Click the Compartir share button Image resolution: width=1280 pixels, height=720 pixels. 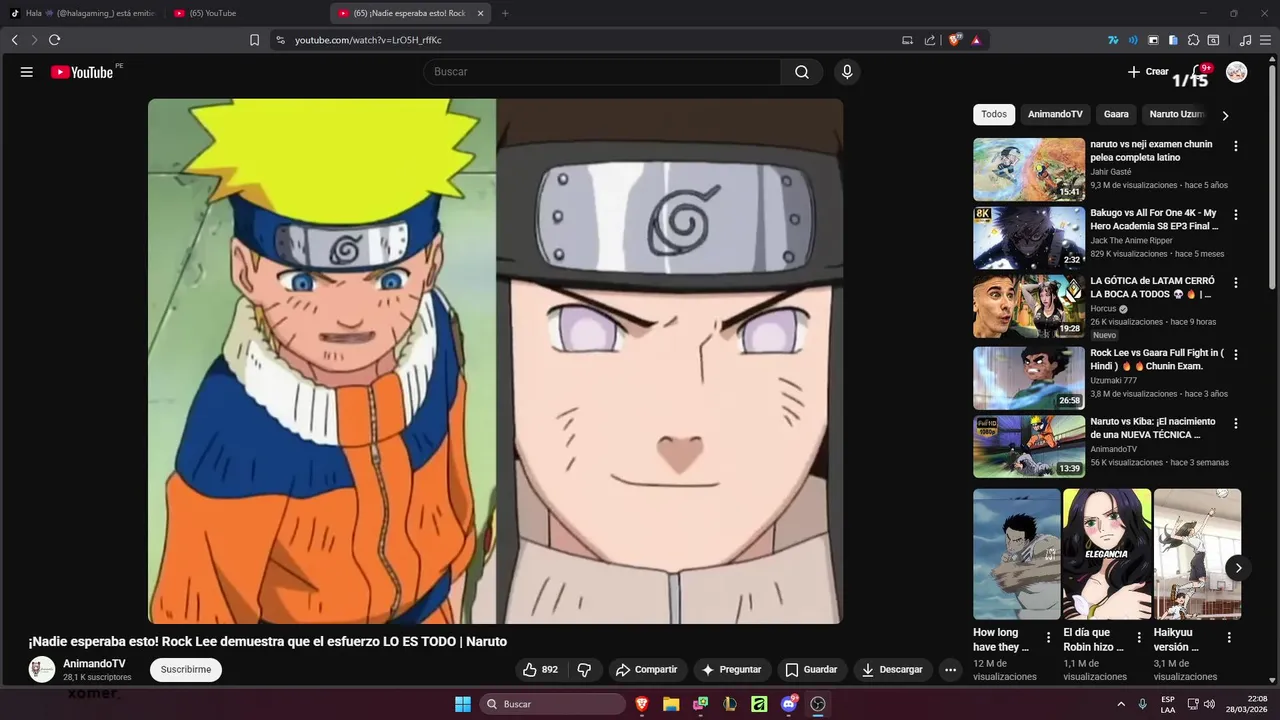click(646, 670)
